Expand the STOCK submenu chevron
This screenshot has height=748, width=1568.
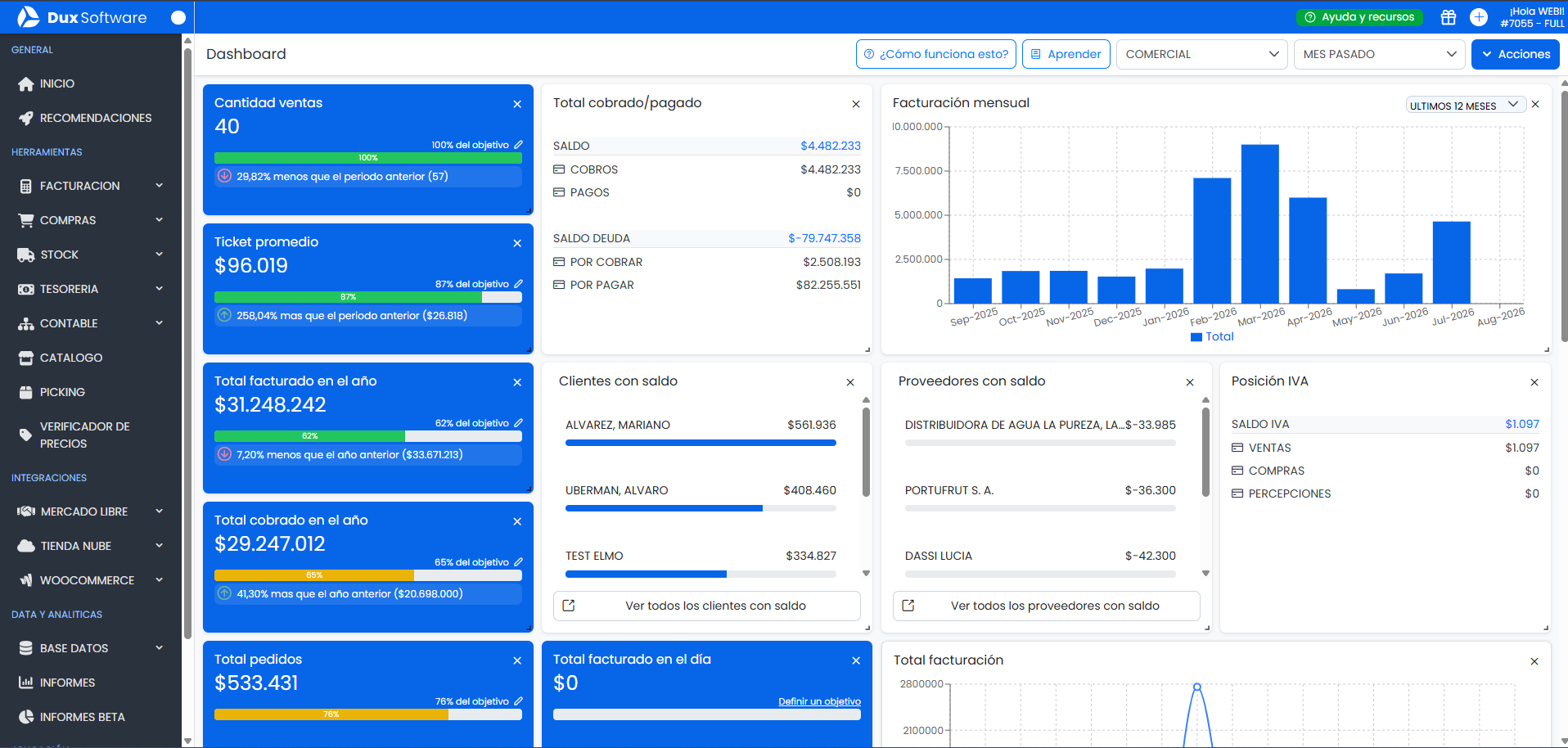[x=160, y=255]
